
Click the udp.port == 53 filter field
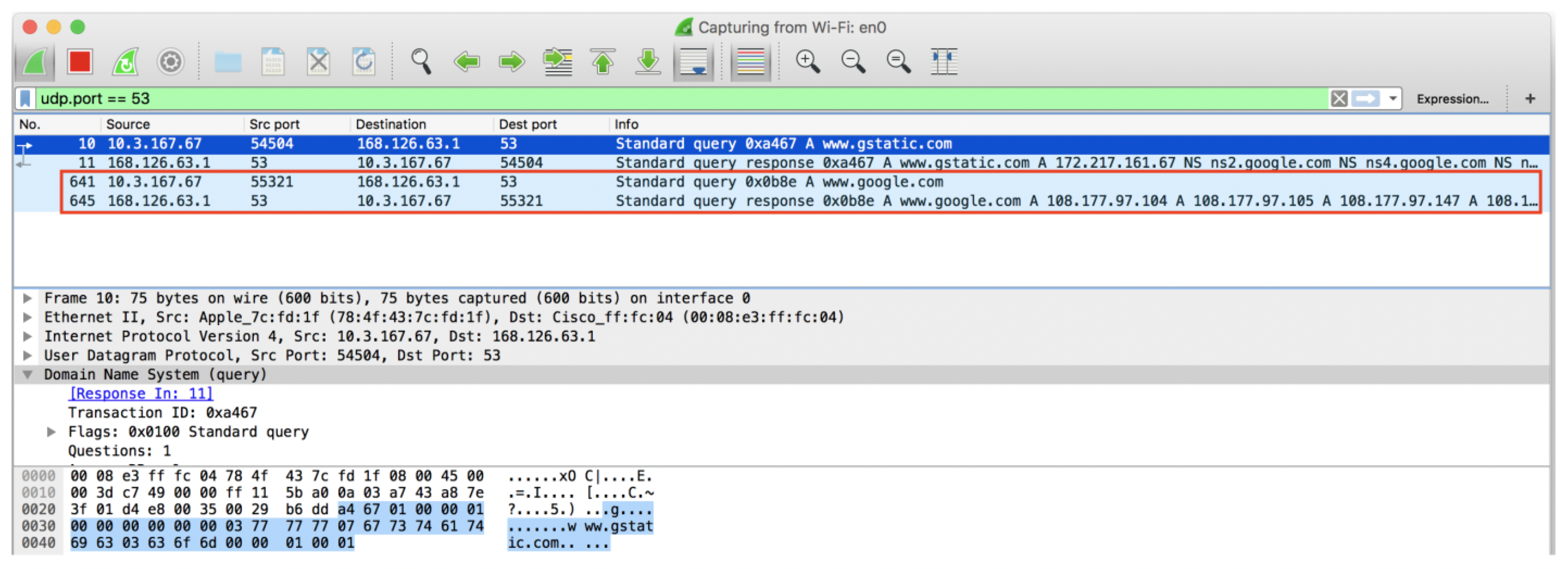coord(682,99)
